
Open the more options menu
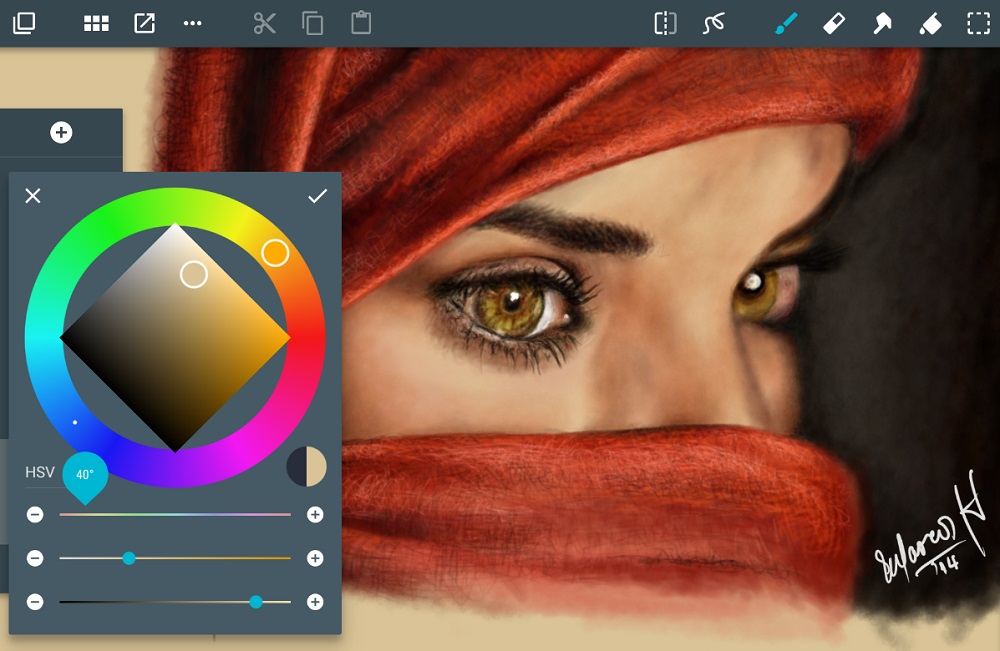click(x=193, y=23)
